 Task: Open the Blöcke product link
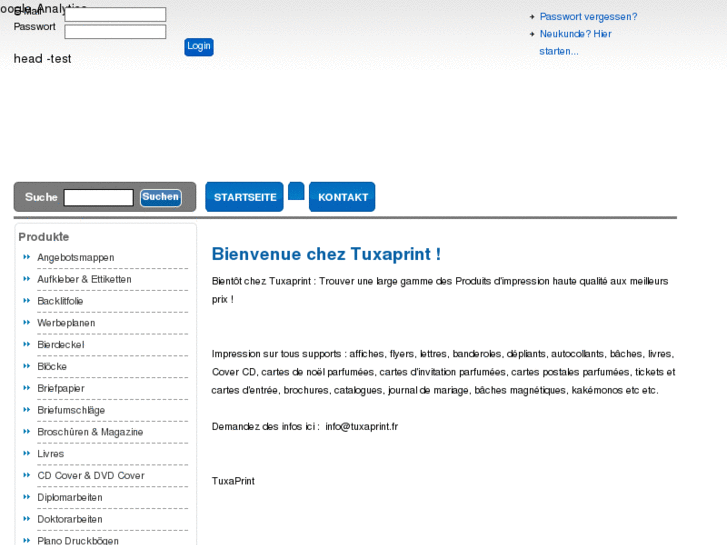52,366
